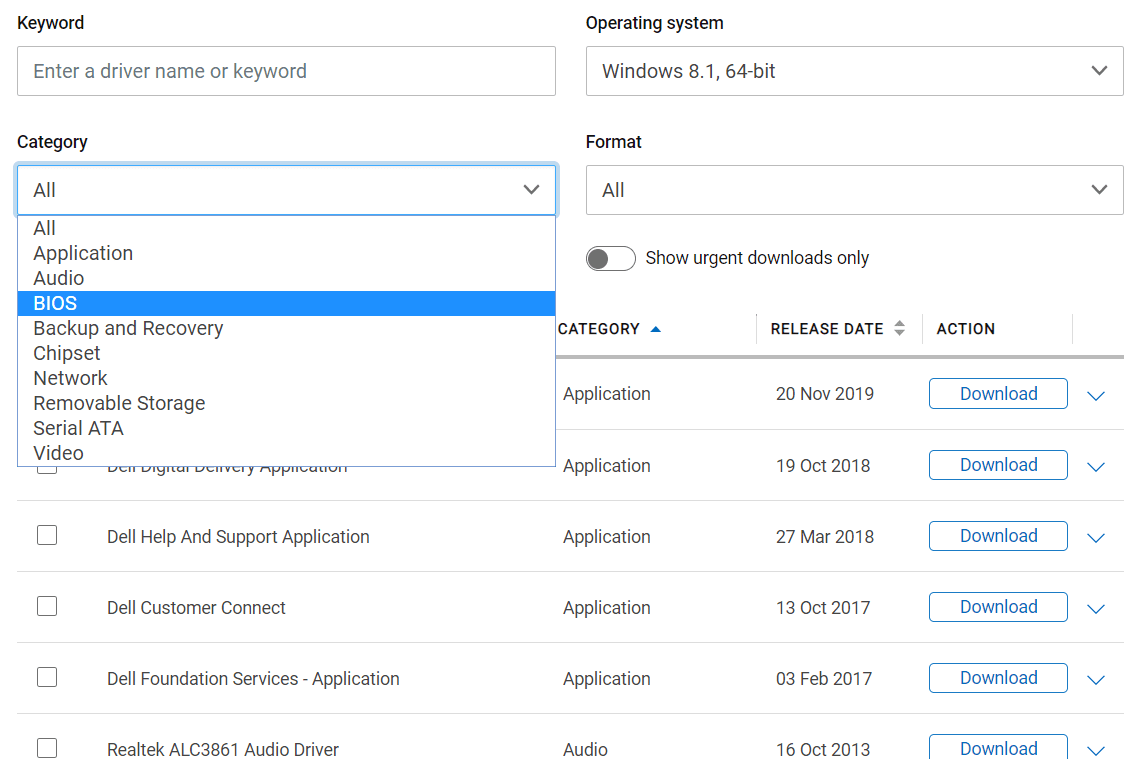Click the 03 Feb 2017 release date
The height and width of the screenshot is (759, 1138).
[824, 679]
